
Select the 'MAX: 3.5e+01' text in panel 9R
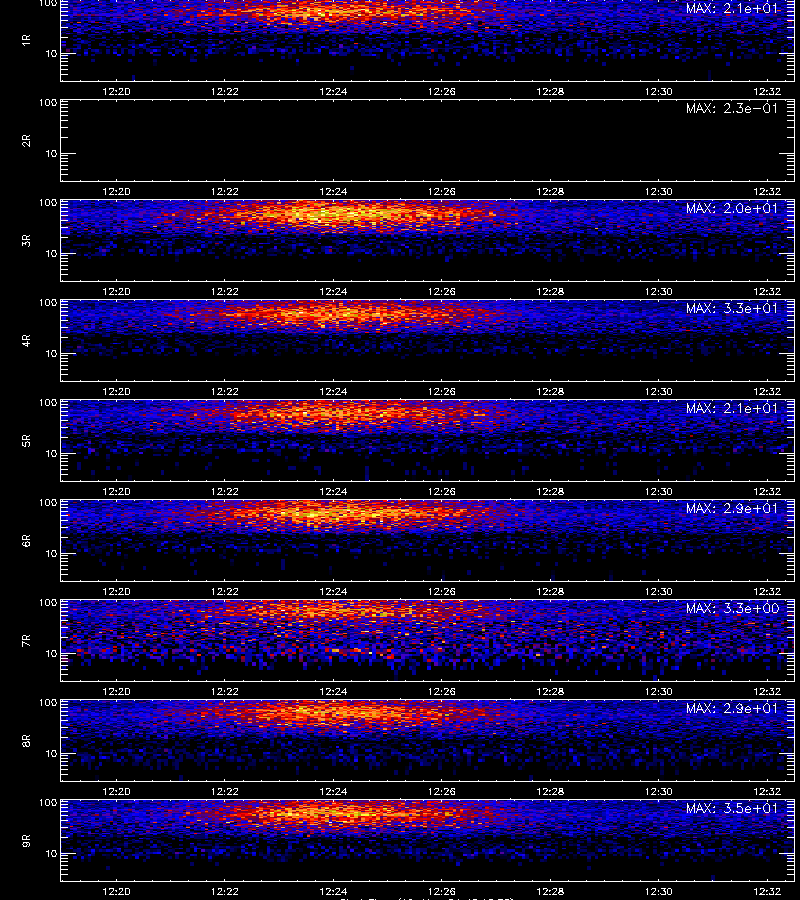(x=732, y=808)
